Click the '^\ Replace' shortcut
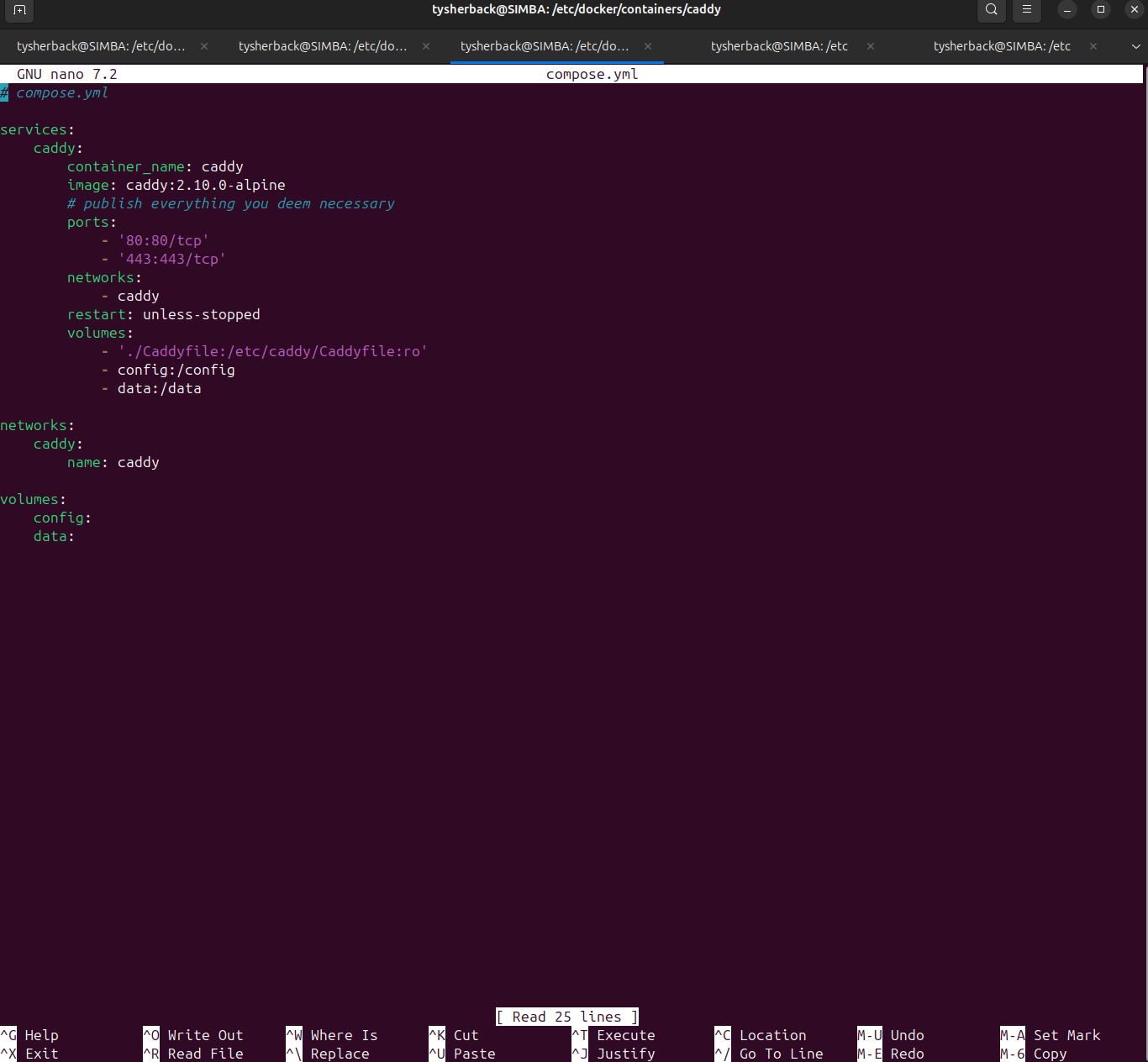Viewport: 1148px width, 1062px height. (328, 1054)
